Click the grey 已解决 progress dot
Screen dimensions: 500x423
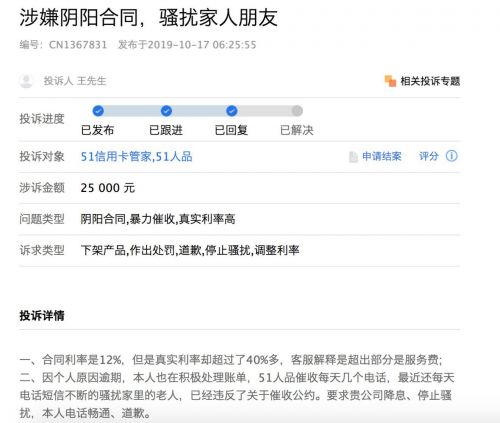point(297,111)
